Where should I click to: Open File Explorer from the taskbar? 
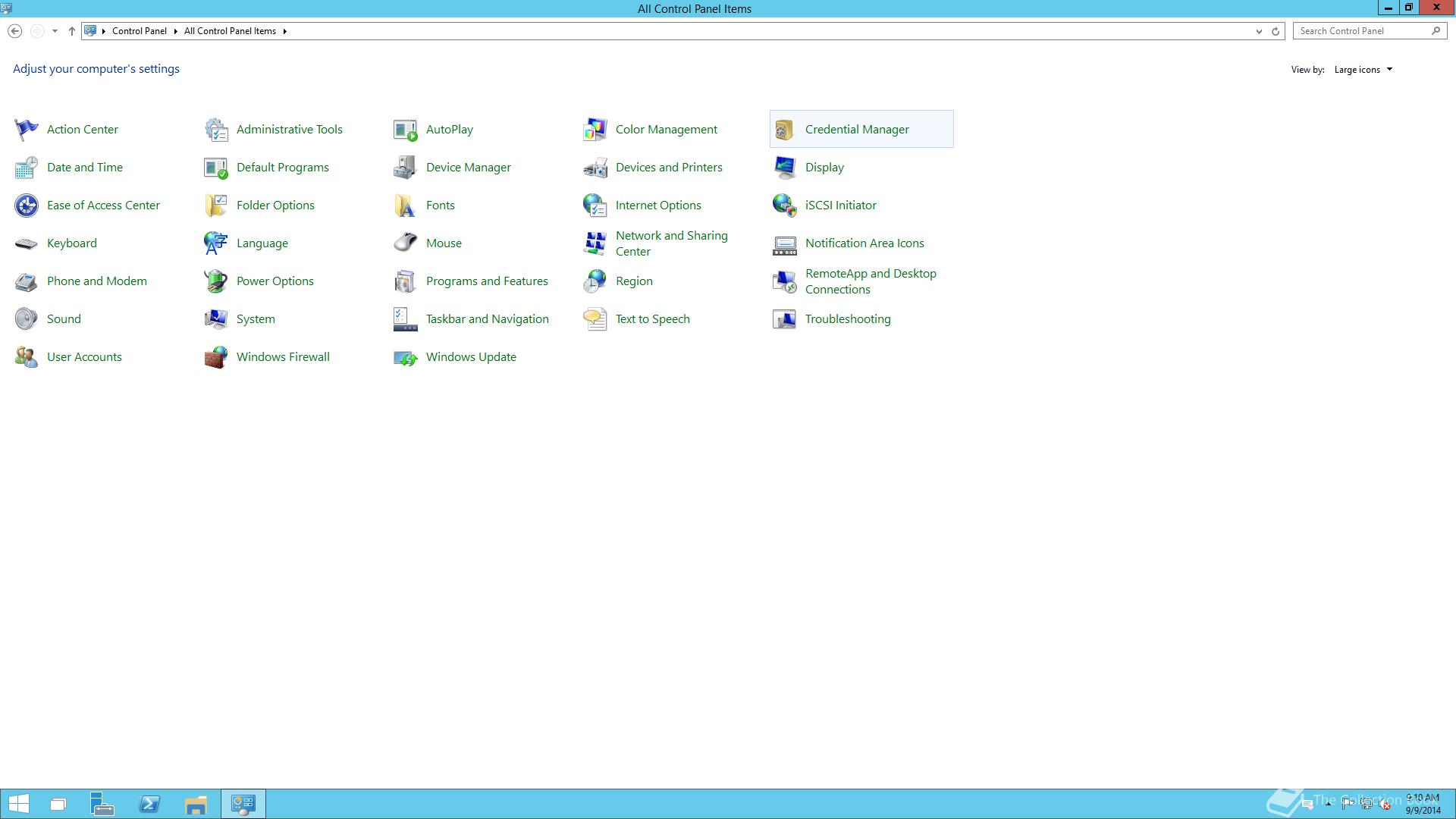tap(196, 804)
